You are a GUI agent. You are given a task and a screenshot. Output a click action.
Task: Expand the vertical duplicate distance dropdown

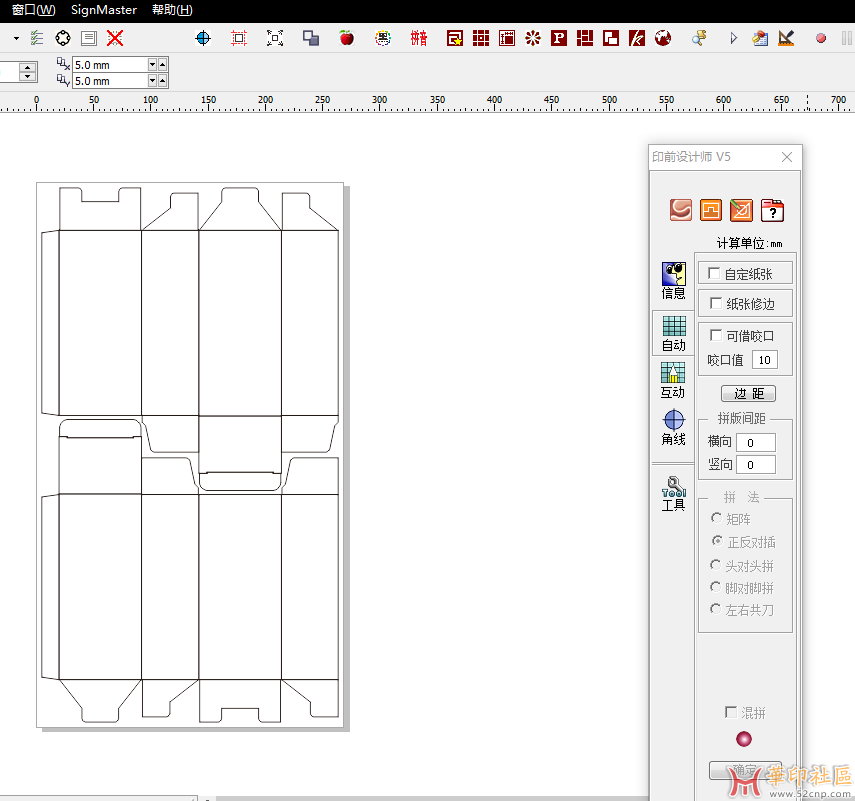tap(153, 81)
